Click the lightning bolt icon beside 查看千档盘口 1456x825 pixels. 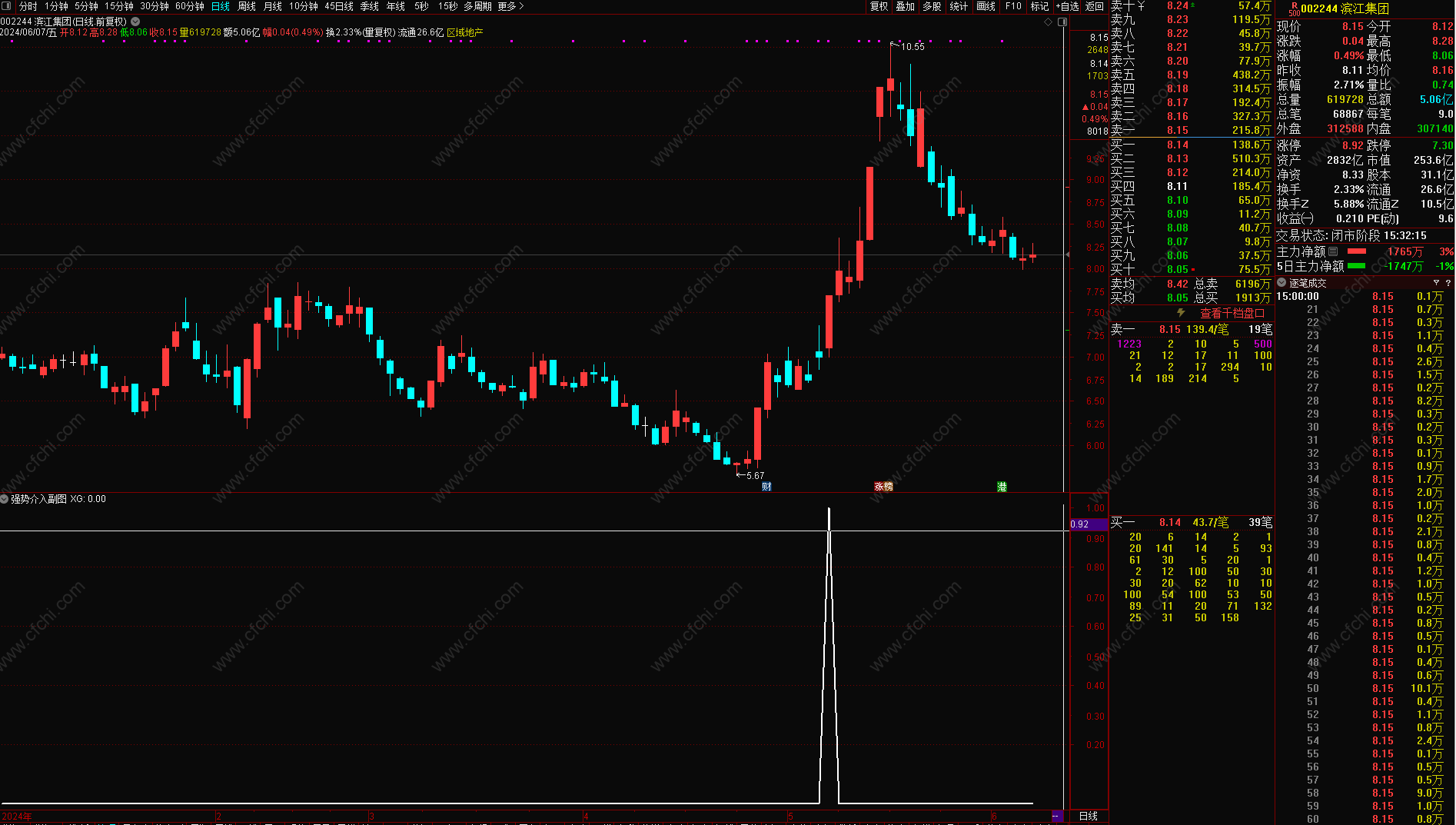coord(1182,313)
